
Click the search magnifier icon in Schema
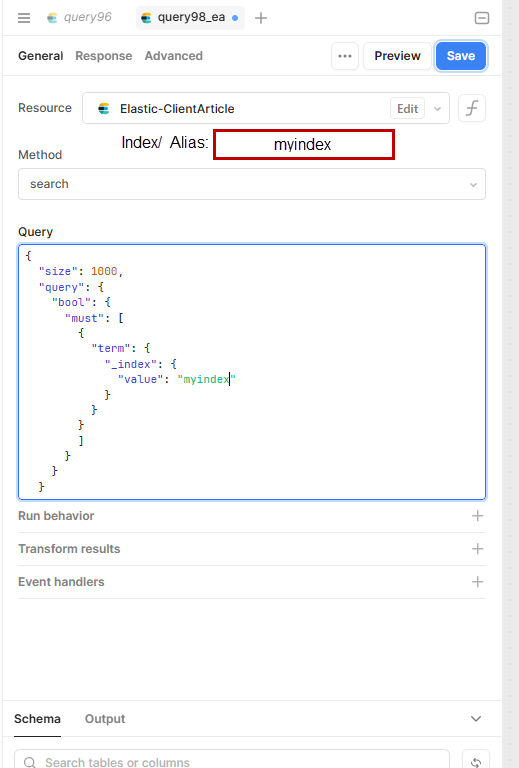(30, 762)
